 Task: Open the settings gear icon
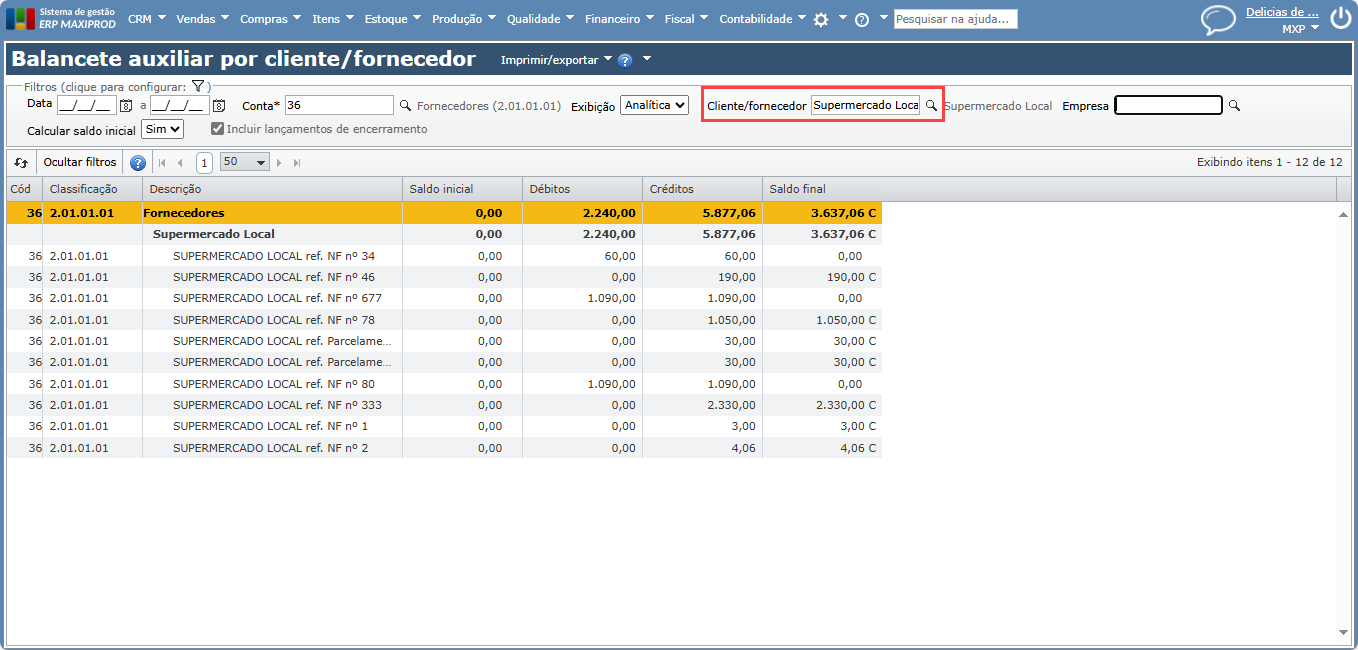pos(821,20)
